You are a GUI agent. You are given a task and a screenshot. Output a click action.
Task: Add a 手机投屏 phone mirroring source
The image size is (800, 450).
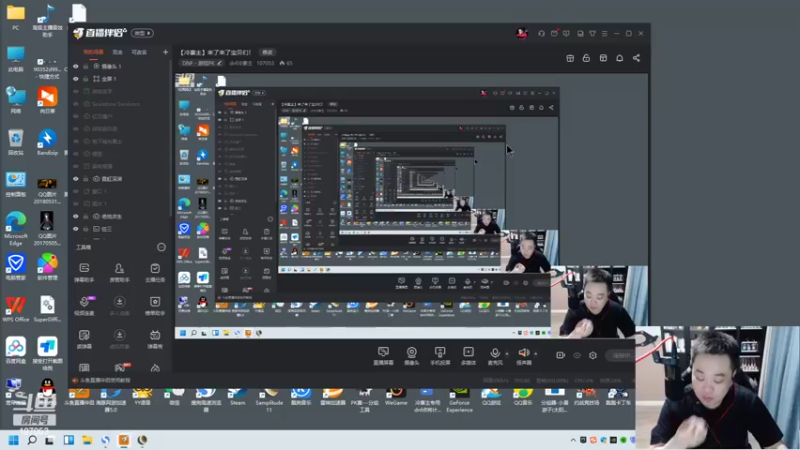tap(440, 356)
